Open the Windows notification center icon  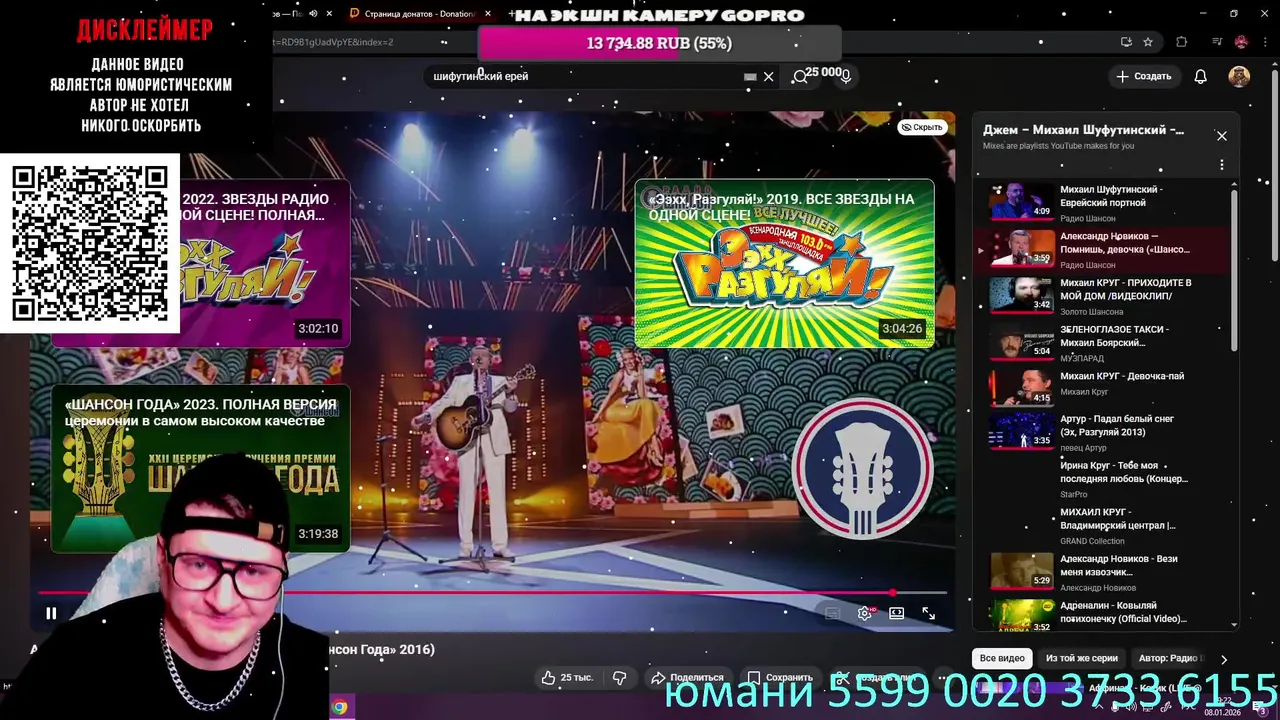click(x=1262, y=708)
